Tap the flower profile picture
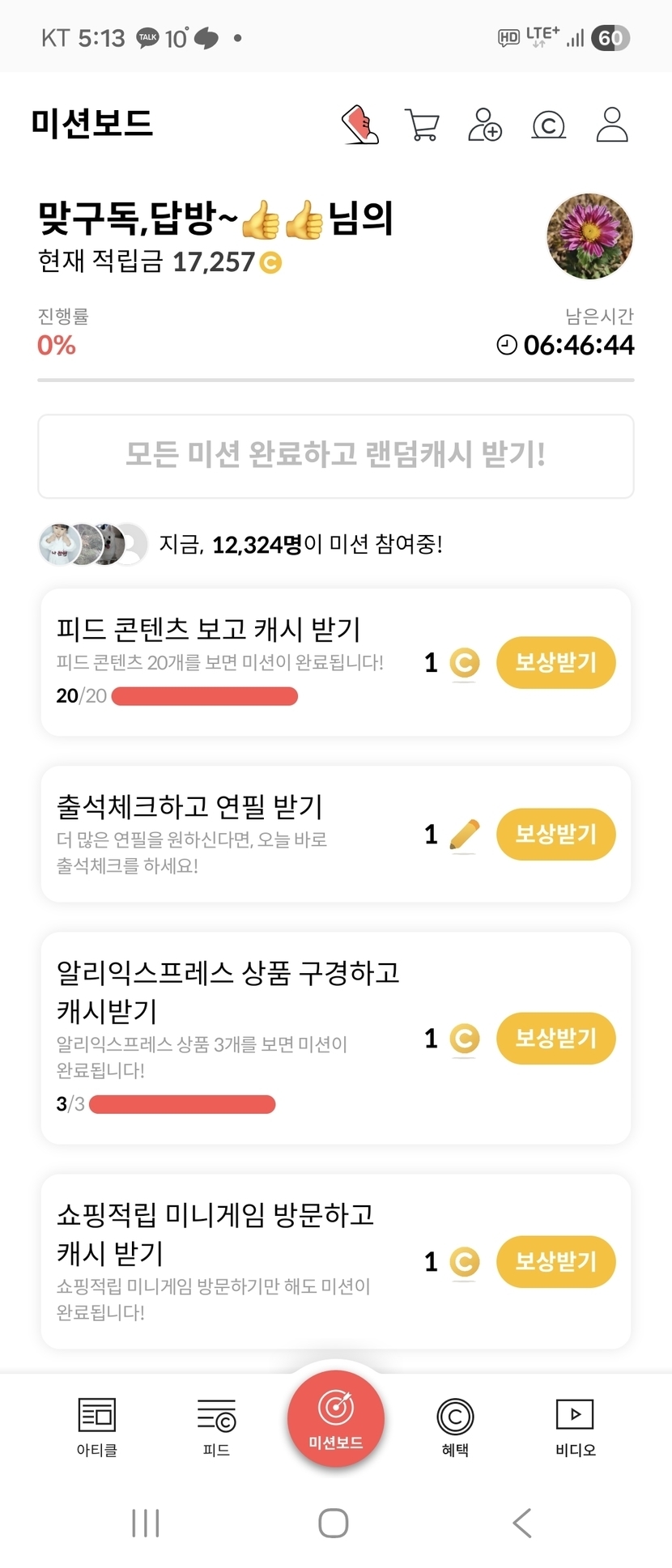 (589, 236)
